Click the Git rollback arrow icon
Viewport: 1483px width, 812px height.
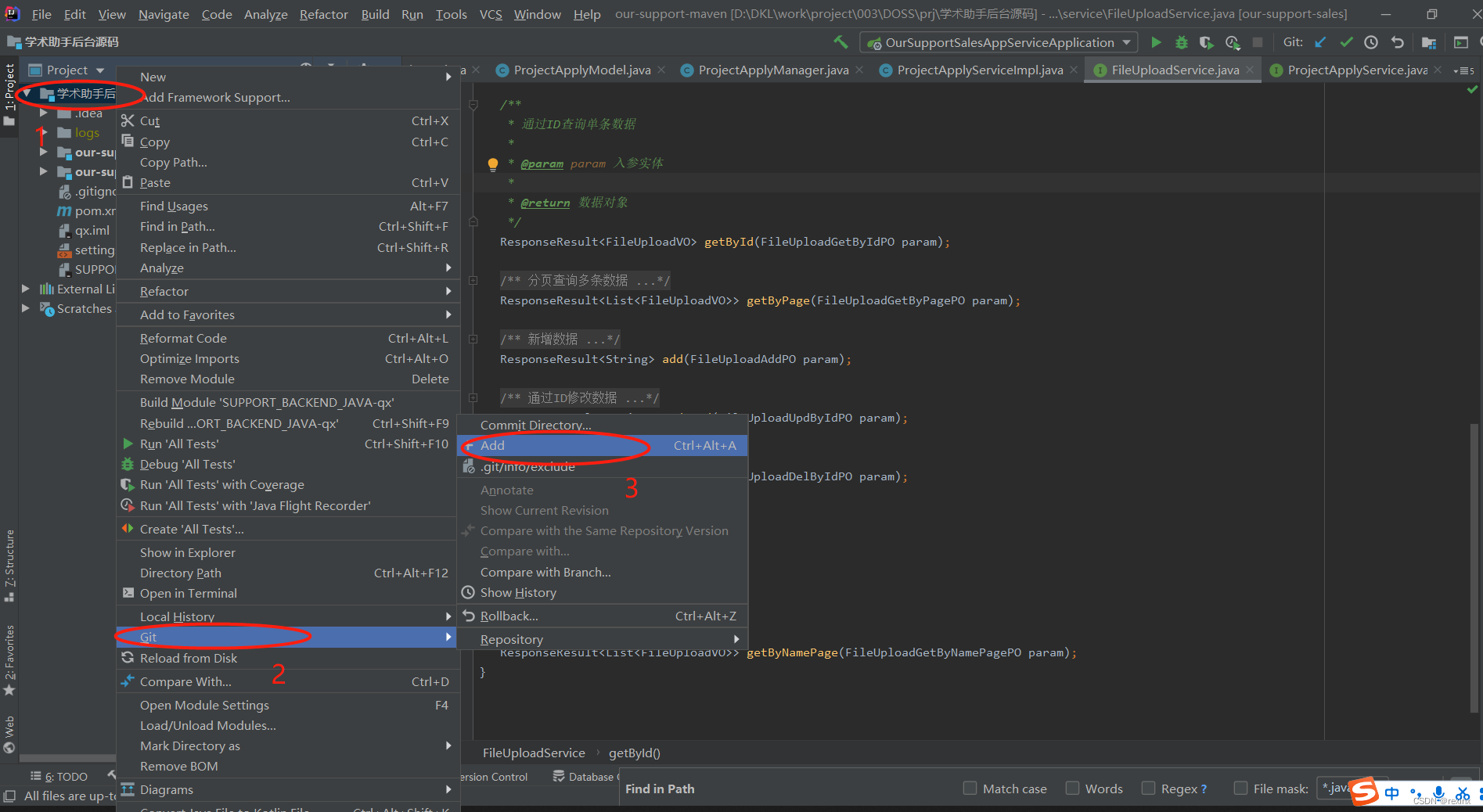1397,42
